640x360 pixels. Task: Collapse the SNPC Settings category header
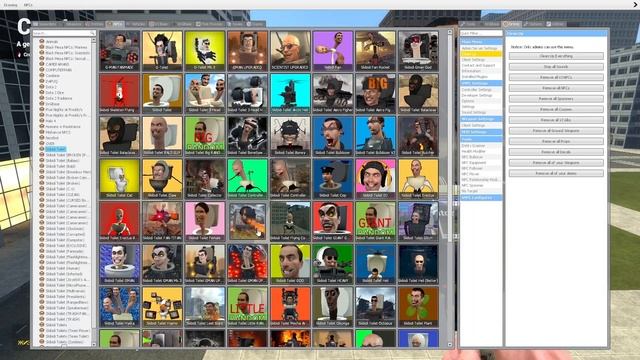tap(481, 83)
